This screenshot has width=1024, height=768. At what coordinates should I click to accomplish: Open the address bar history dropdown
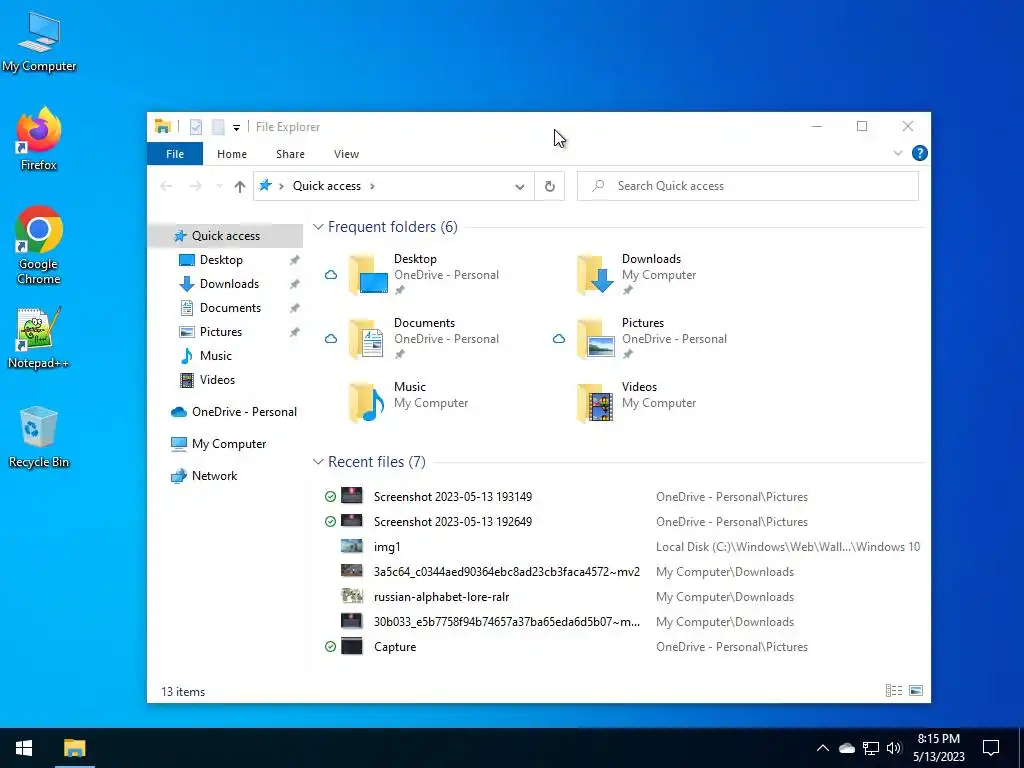[519, 186]
